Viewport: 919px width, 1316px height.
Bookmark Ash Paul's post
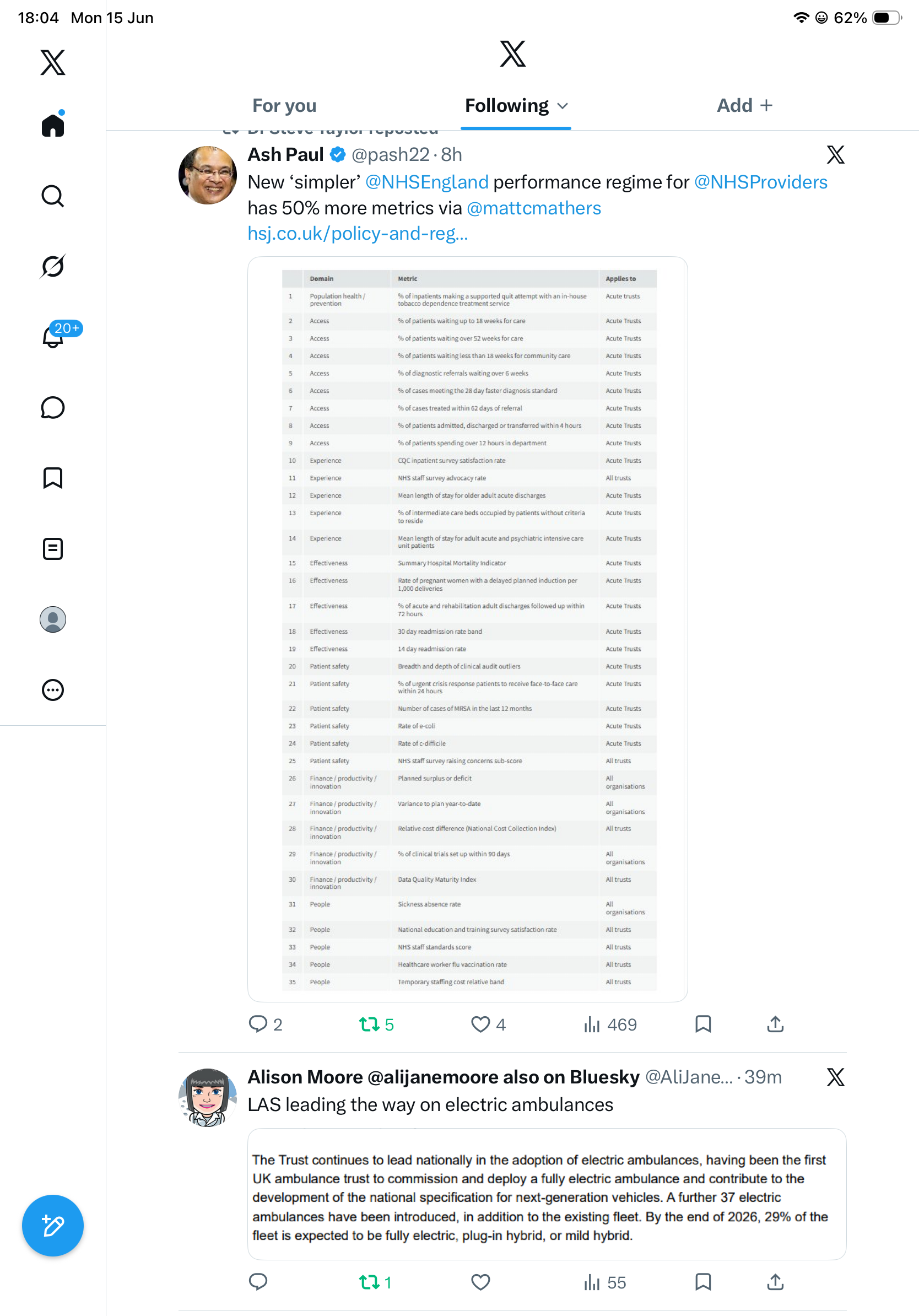[703, 1024]
